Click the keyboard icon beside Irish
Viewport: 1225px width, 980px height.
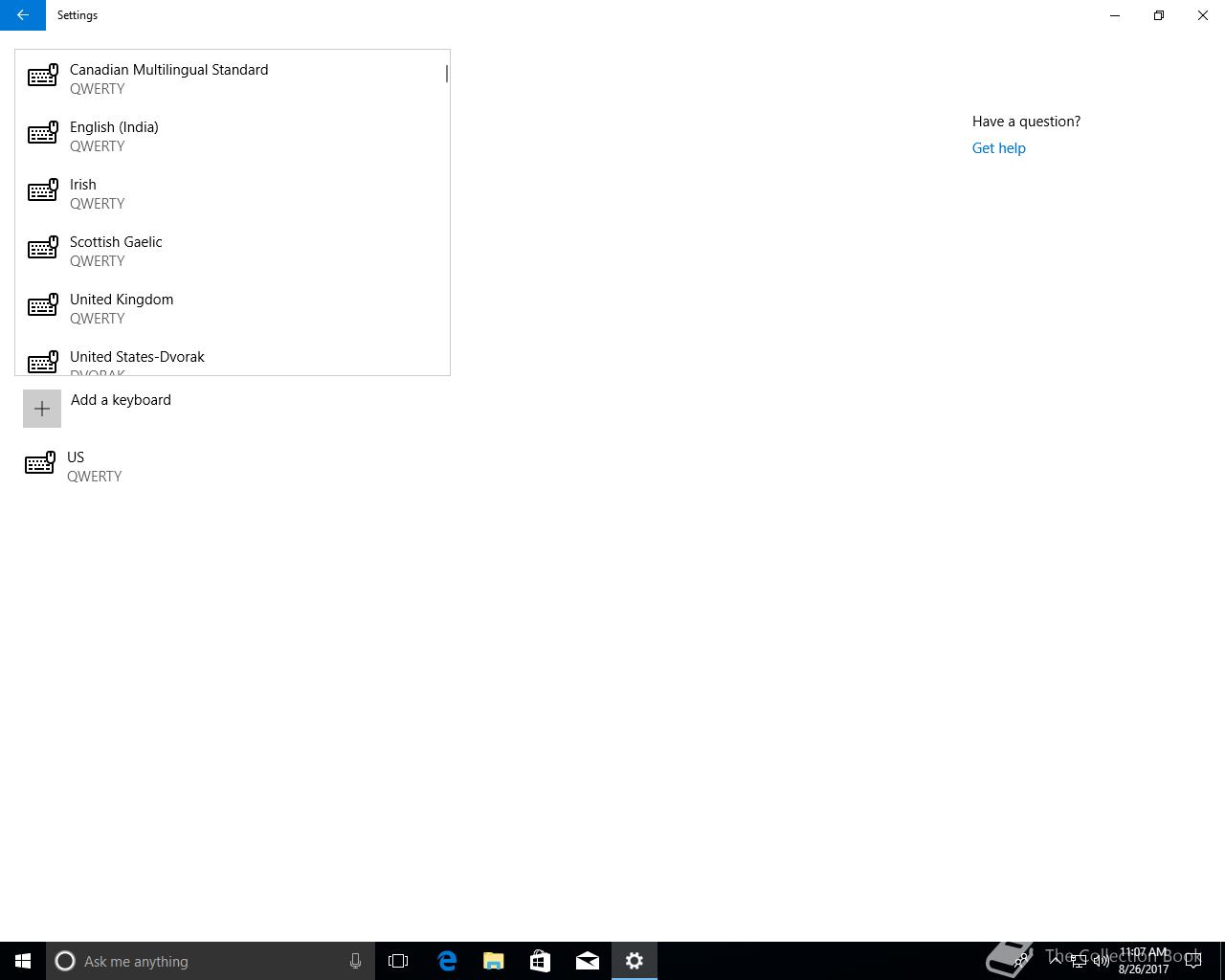tap(43, 189)
